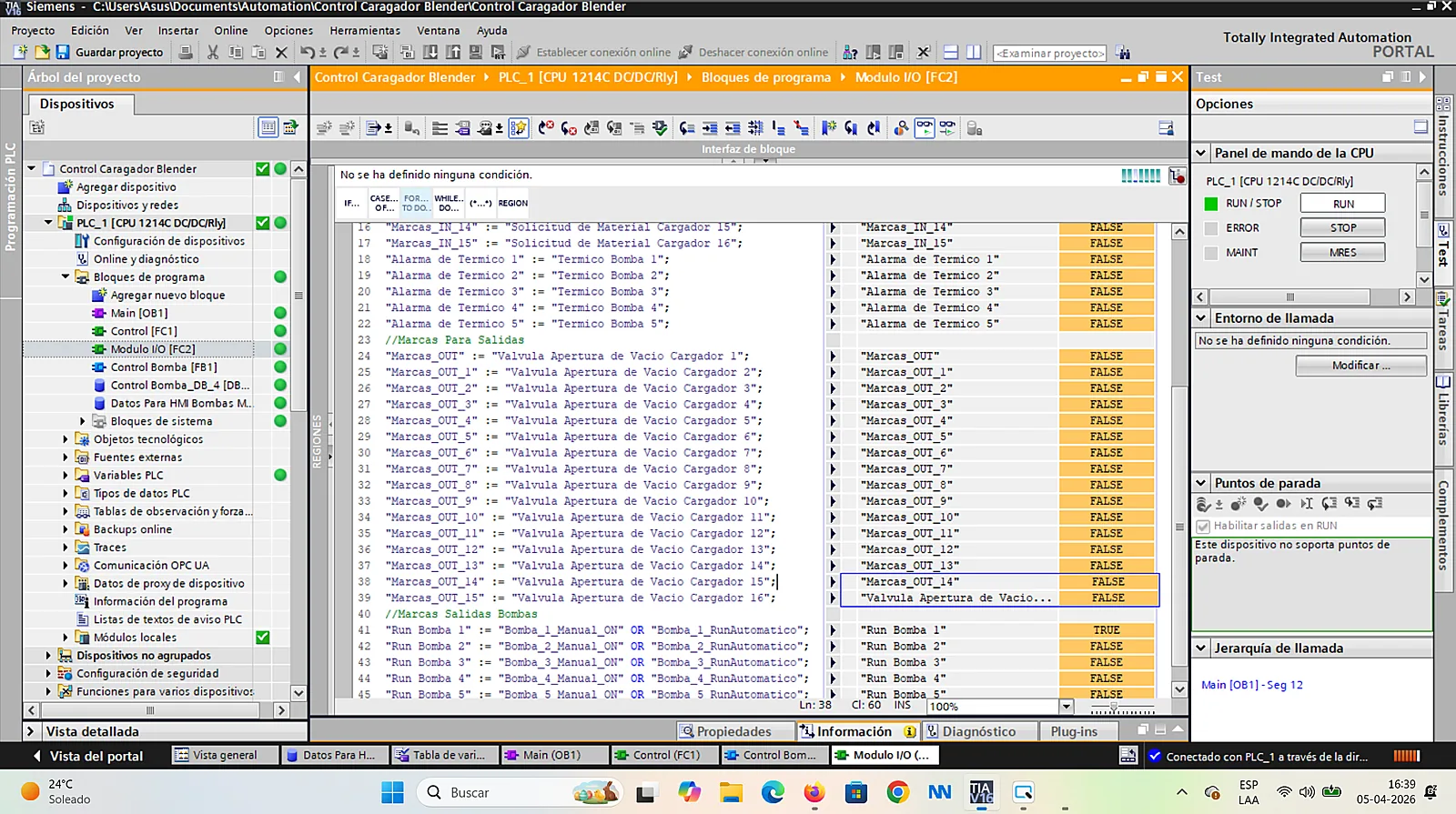
Task: Click the Modificar... button
Action: [x=1361, y=366]
